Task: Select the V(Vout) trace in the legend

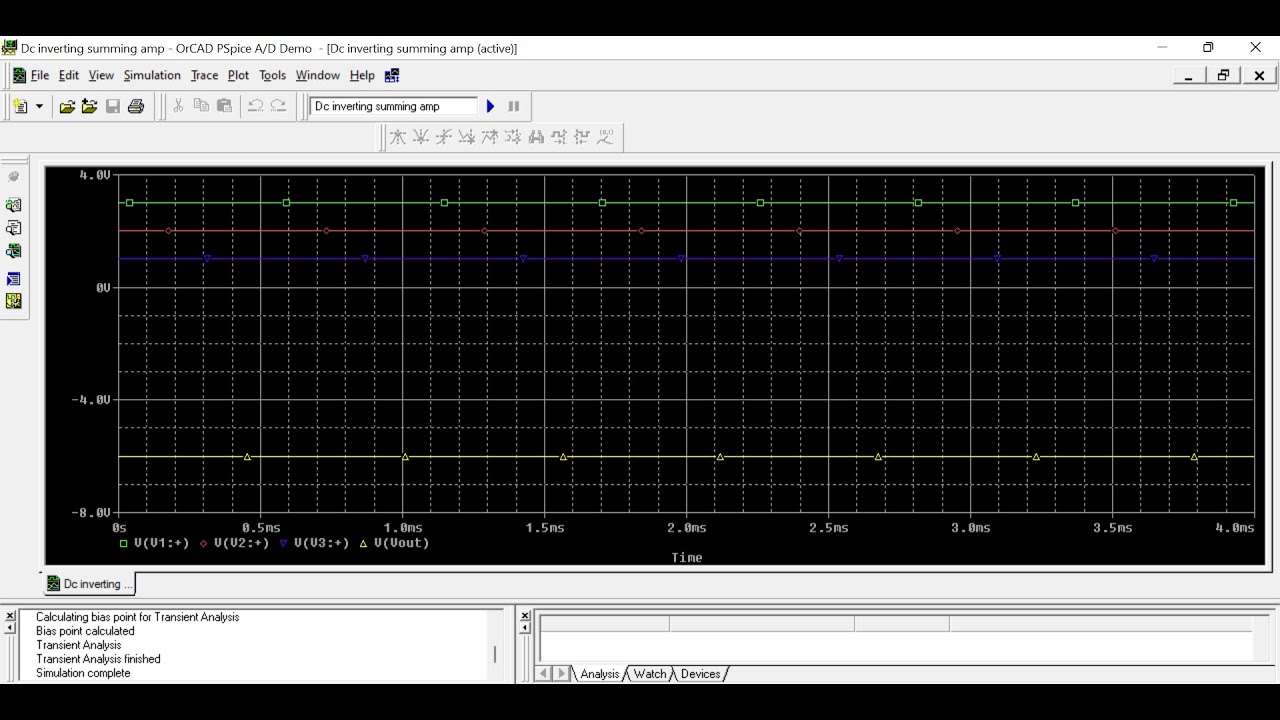Action: (401, 543)
